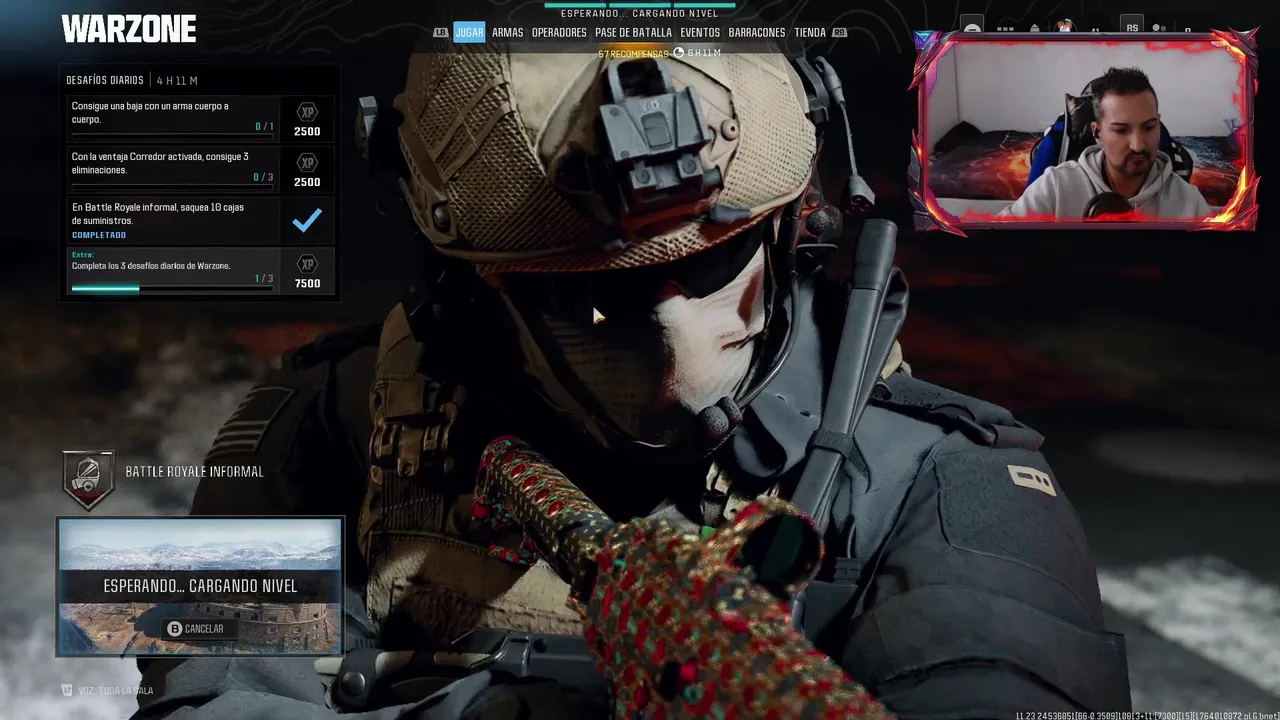Click the RS stick icon in top bar
Screen dimensions: 1280x720
[1132, 26]
